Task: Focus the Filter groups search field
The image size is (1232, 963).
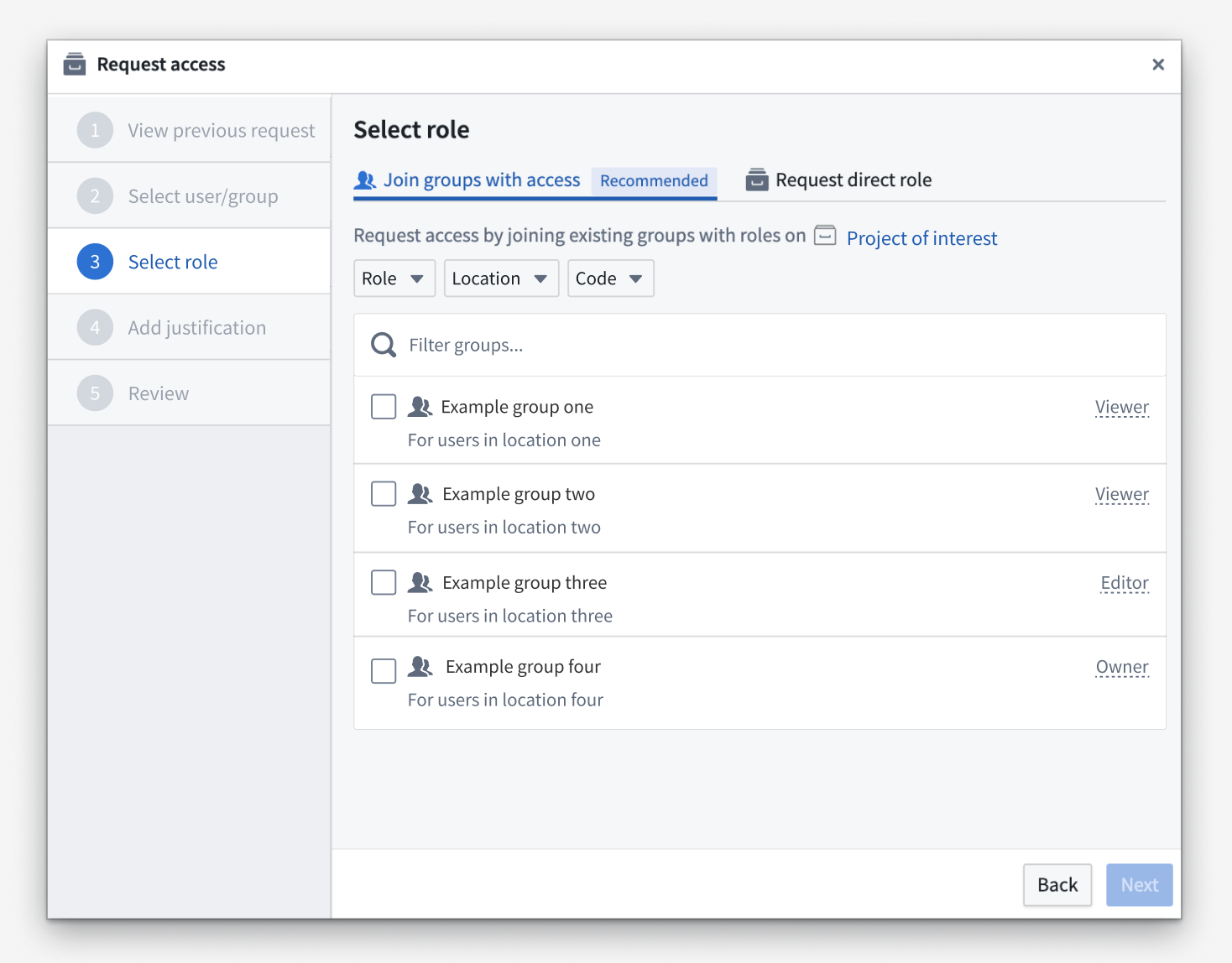Action: 760,345
